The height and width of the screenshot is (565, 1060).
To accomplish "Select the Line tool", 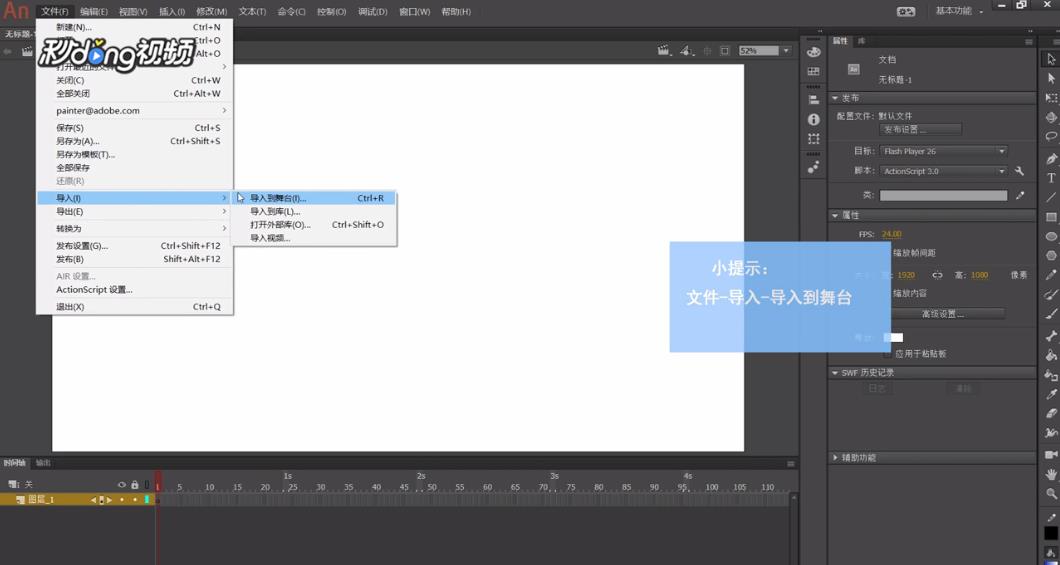I will 1051,197.
